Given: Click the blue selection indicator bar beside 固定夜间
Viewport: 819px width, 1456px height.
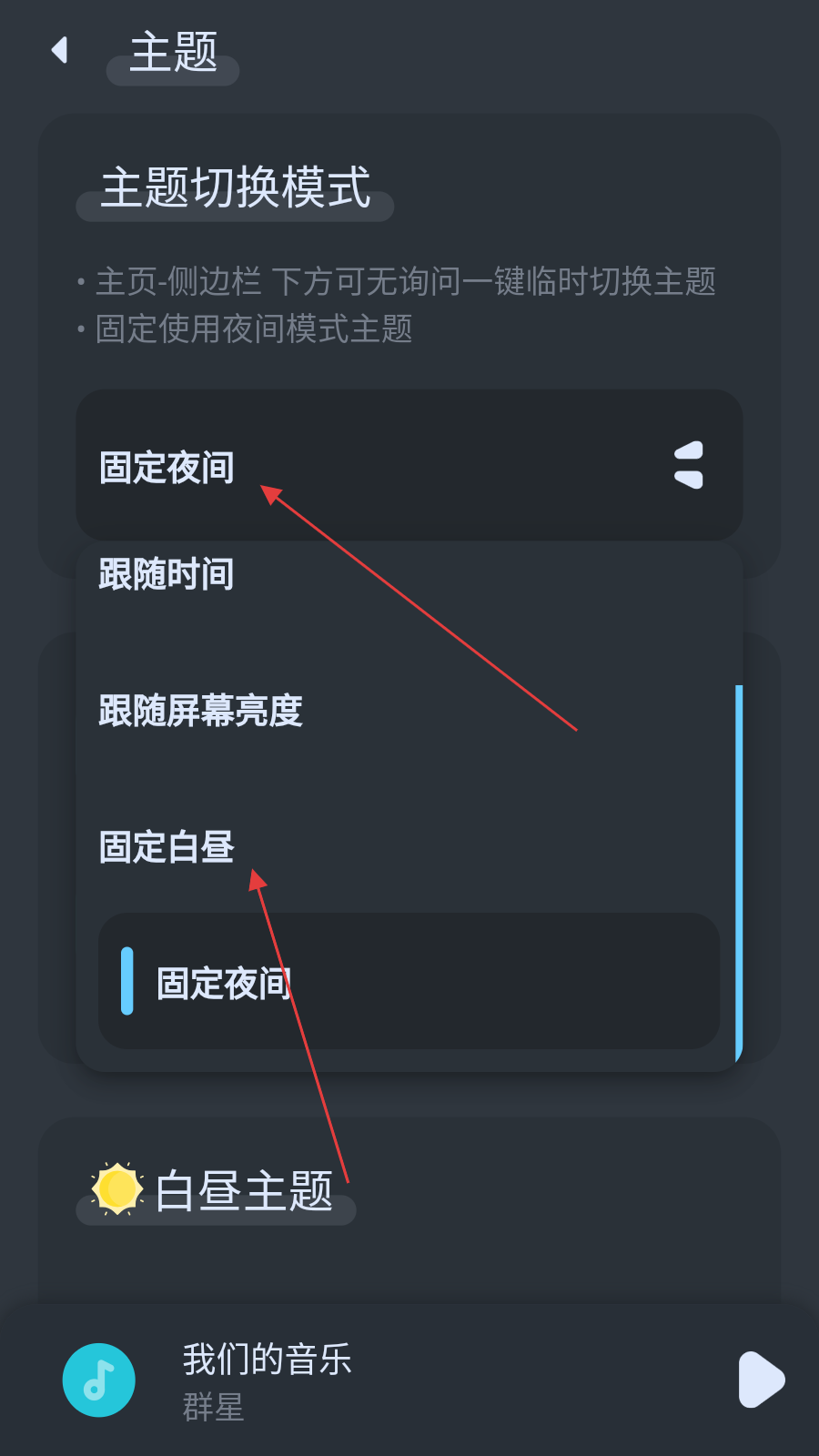Looking at the screenshot, I should coord(127,981).
